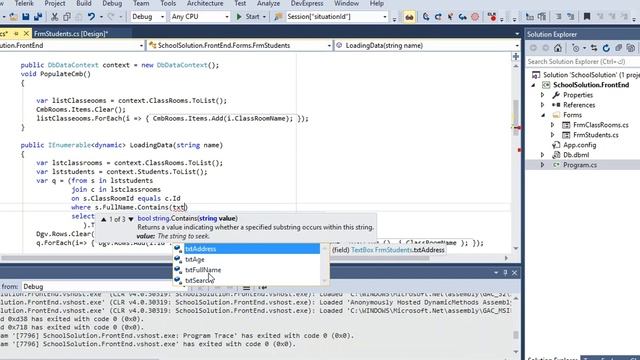Click the Find in Files binoculars icon
Screen dimensions: 640x360
point(409,17)
